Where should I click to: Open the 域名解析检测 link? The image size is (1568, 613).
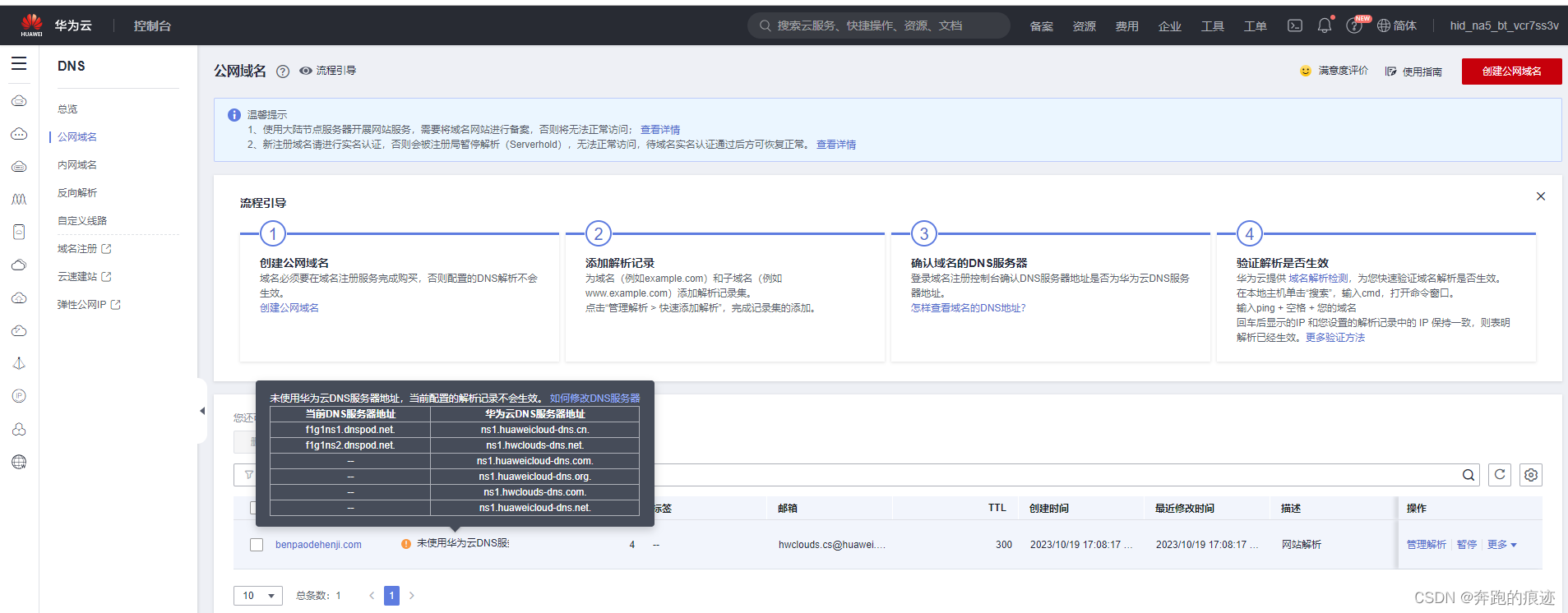tap(1318, 279)
